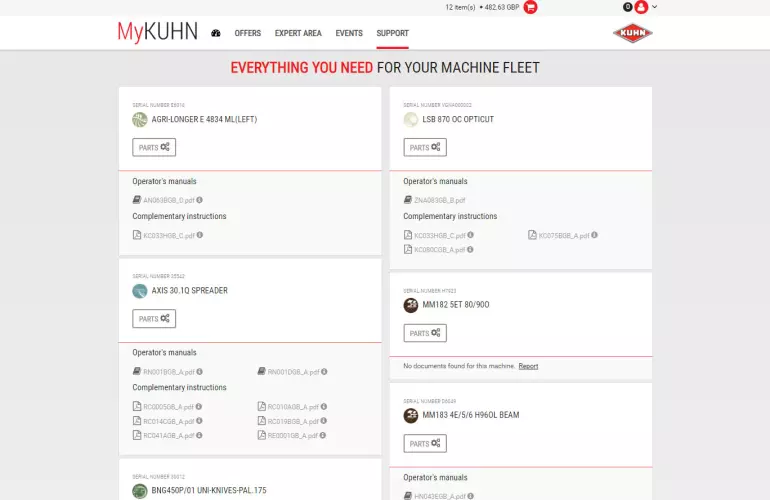Show info for RC010AGB_A.pdf
The height and width of the screenshot is (500, 770).
(x=324, y=406)
